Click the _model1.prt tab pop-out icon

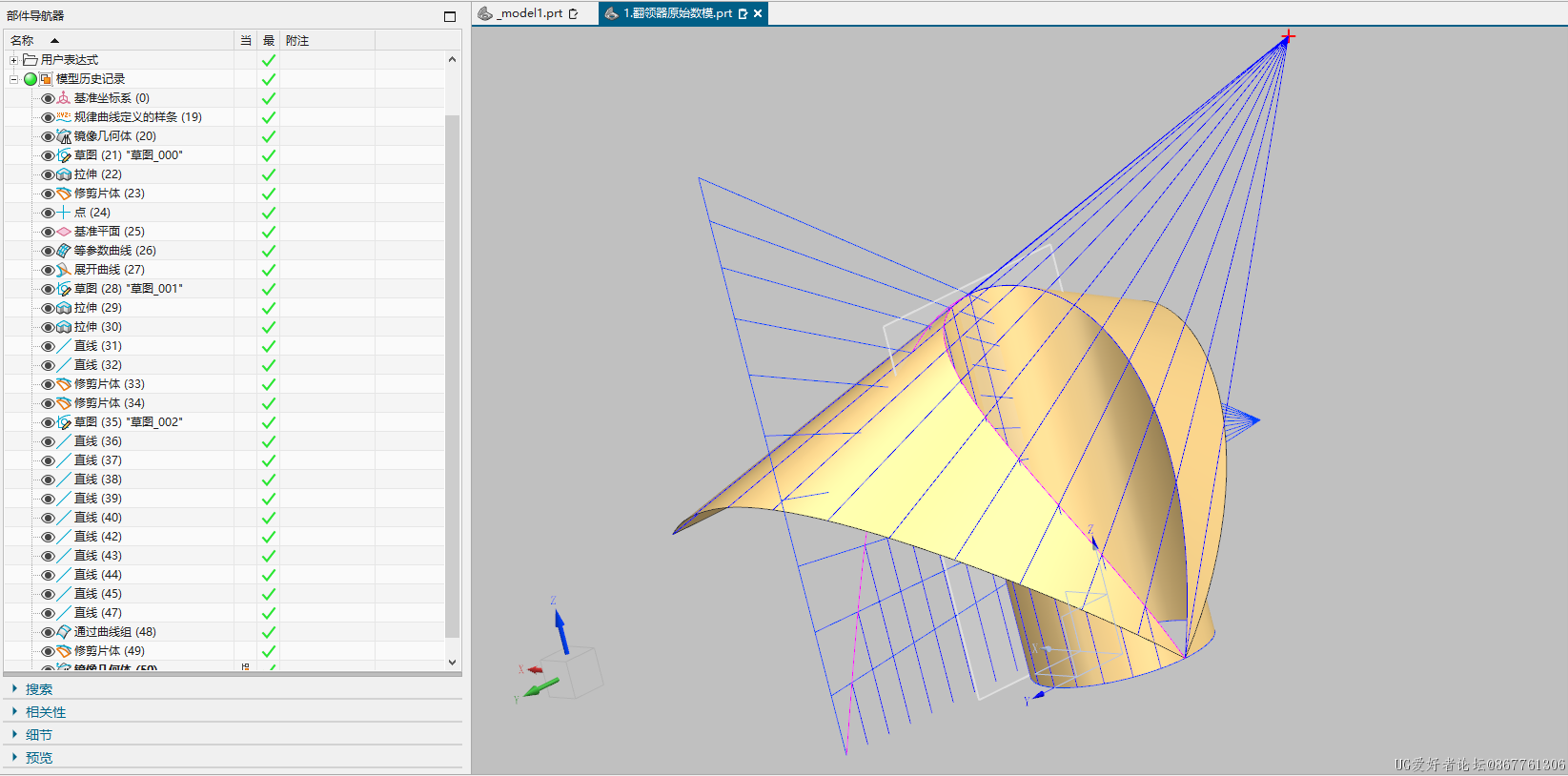573,13
